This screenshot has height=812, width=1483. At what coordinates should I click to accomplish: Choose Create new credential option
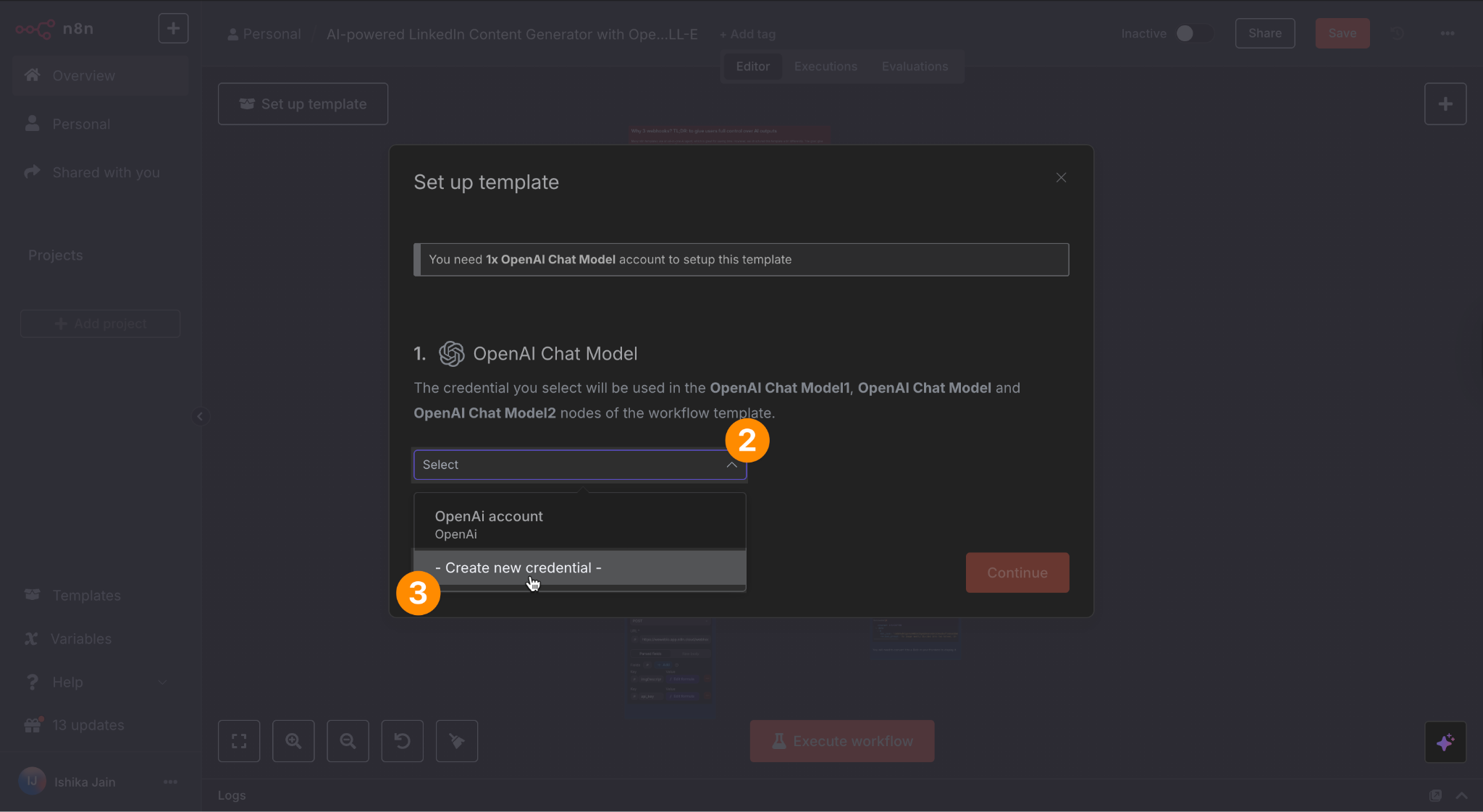point(580,568)
